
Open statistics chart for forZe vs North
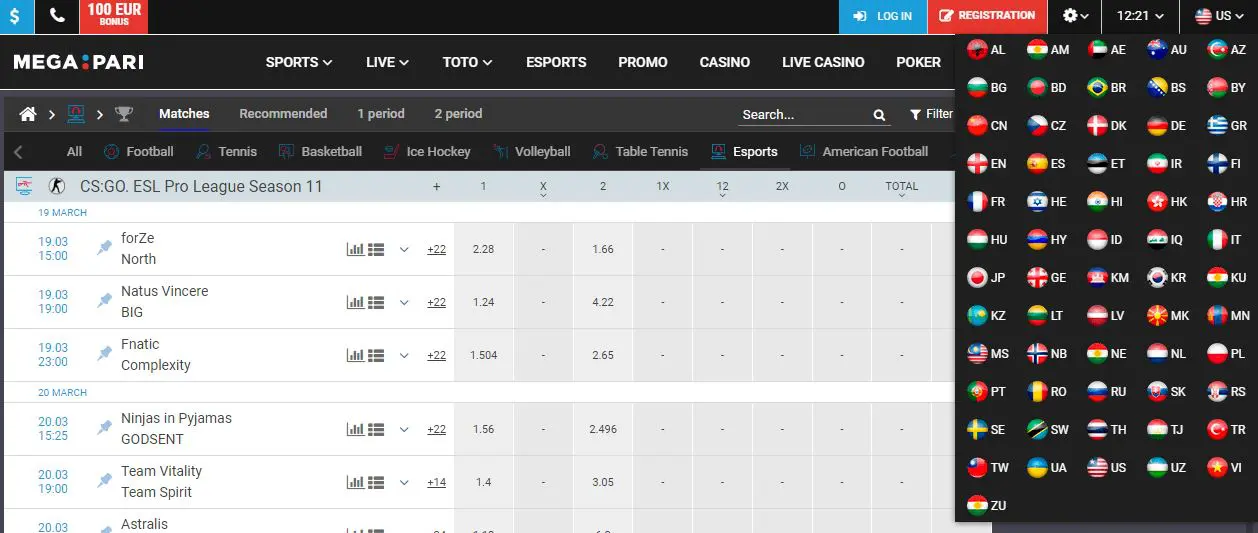pos(355,249)
